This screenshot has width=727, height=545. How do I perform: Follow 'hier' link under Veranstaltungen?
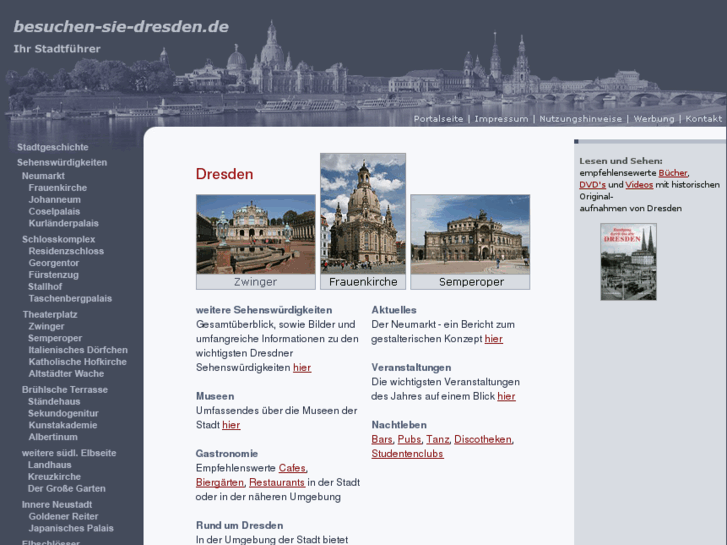click(x=506, y=397)
